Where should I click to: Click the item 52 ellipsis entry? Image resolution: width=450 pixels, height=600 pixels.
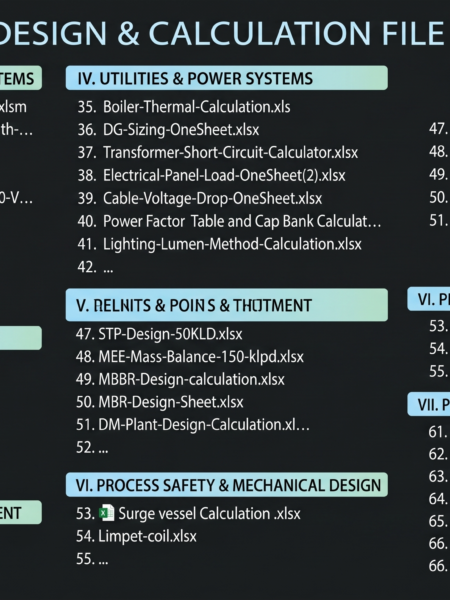(92, 447)
